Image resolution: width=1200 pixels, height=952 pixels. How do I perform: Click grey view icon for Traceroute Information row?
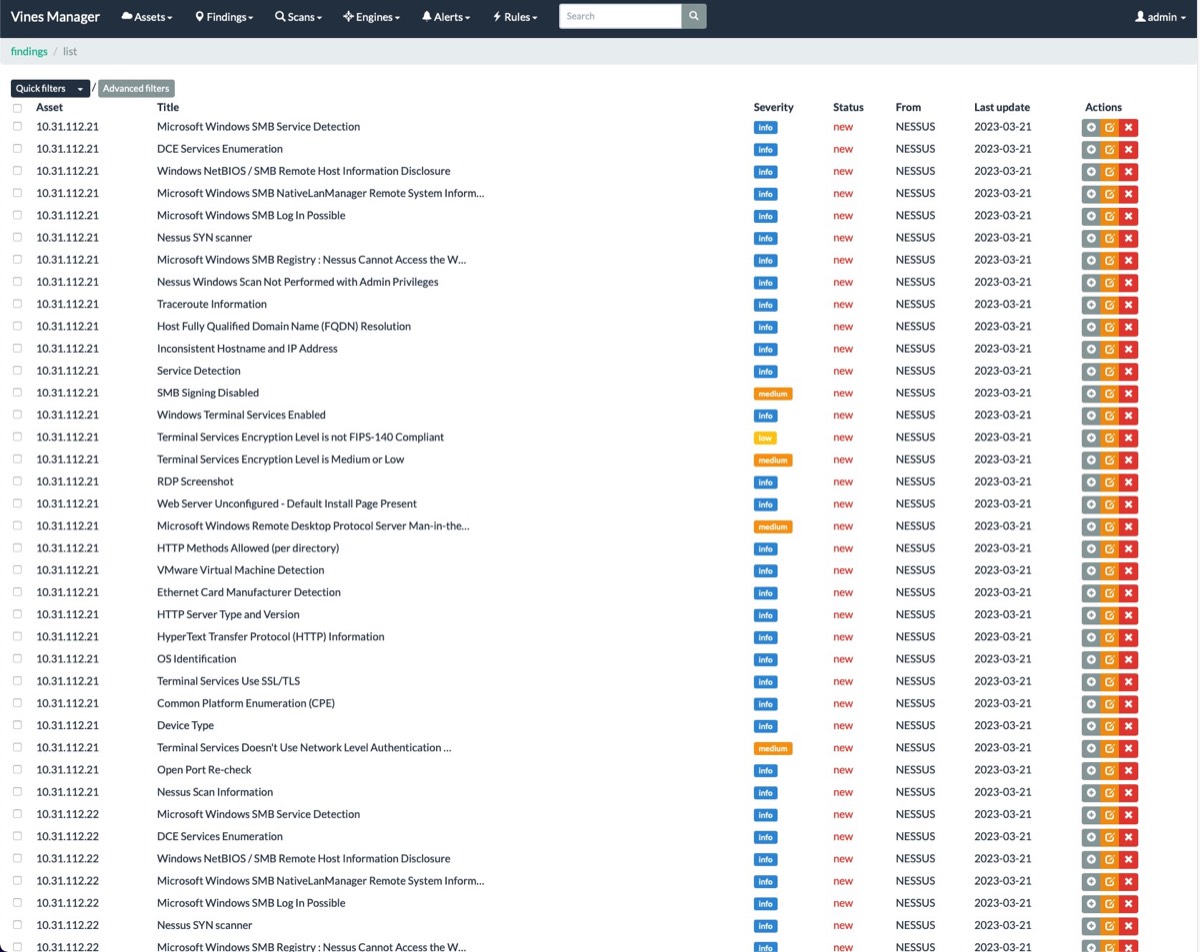pos(1091,305)
